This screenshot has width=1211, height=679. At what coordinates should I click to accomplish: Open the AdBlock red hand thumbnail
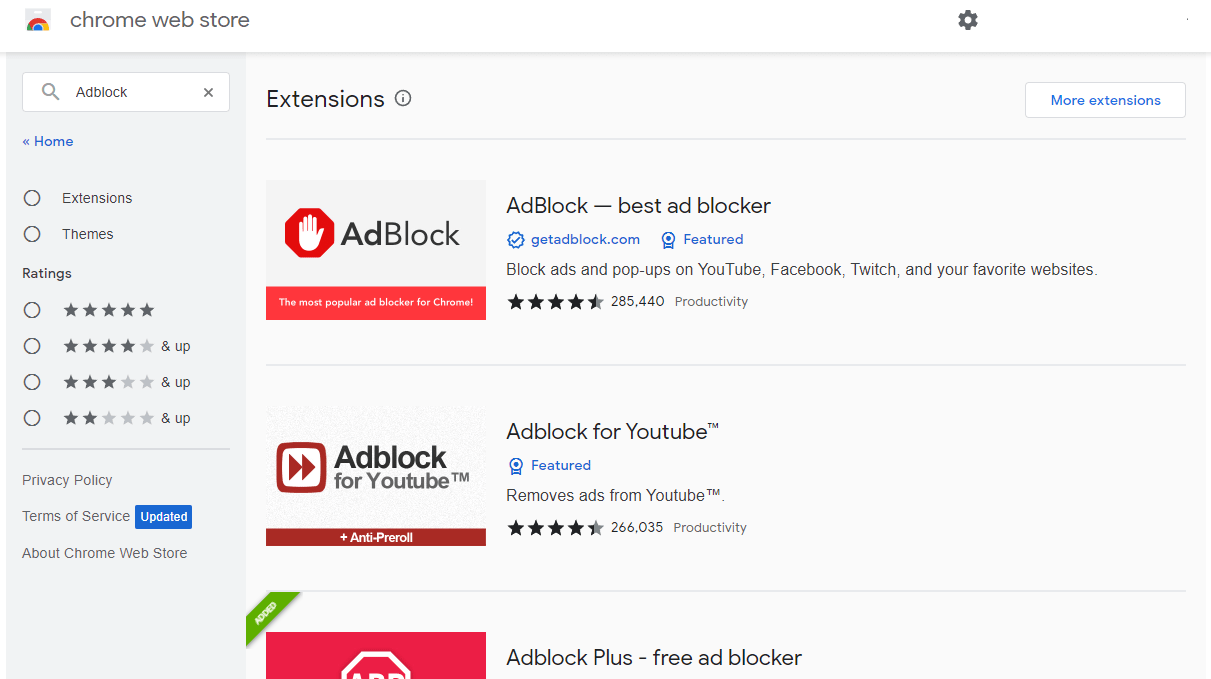click(376, 250)
